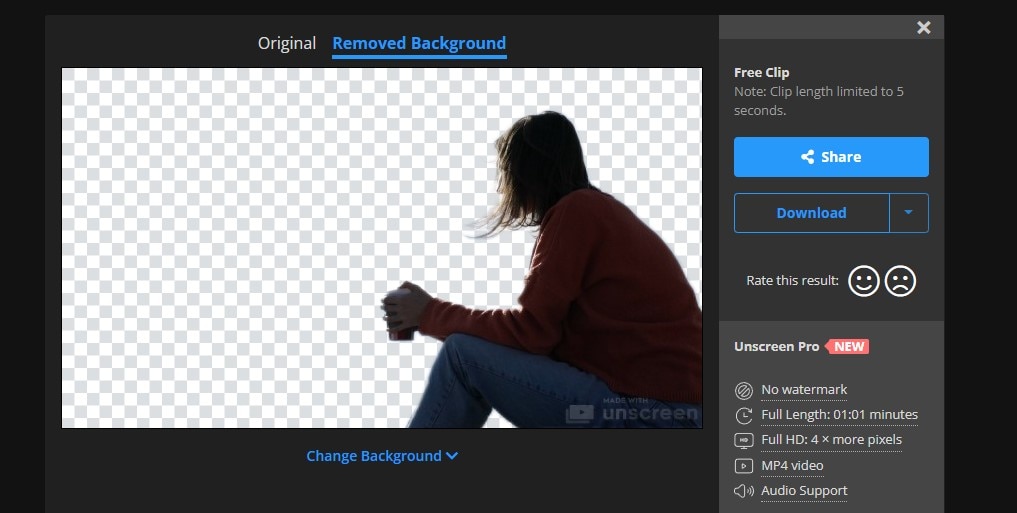Open the MP4 video link
This screenshot has width=1017, height=513.
(792, 466)
